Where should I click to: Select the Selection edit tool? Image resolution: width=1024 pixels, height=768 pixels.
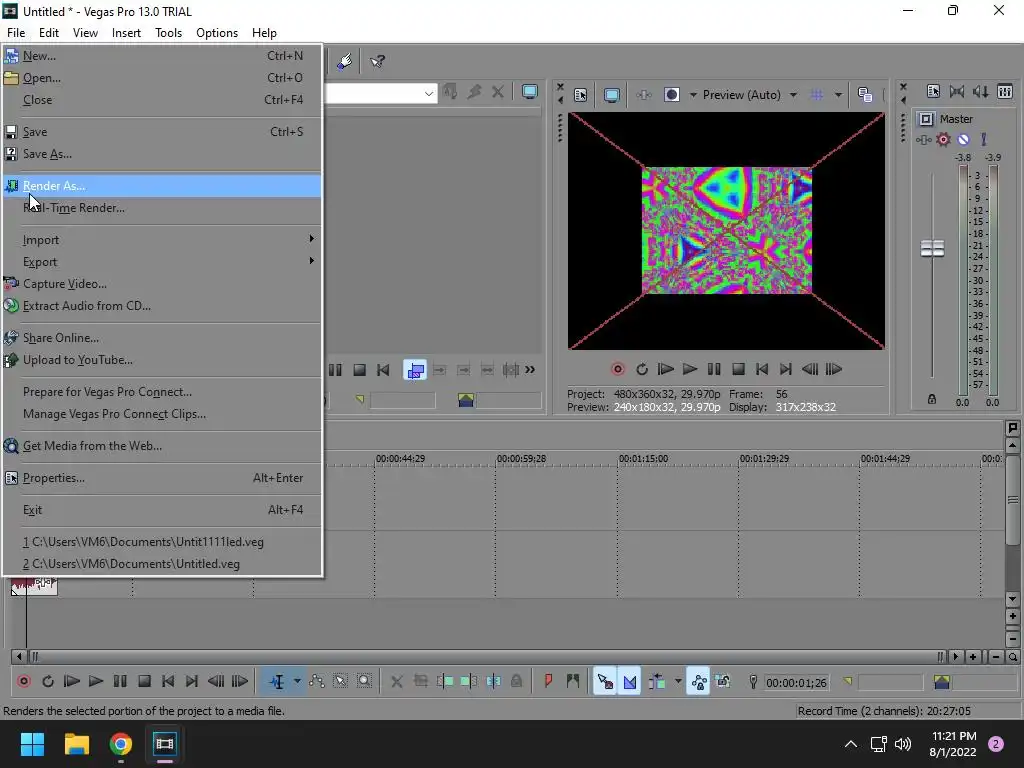click(x=340, y=682)
